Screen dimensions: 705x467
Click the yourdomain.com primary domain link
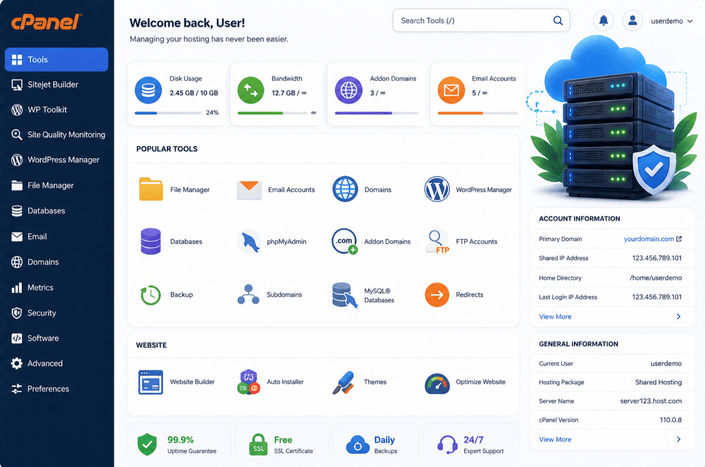click(648, 239)
